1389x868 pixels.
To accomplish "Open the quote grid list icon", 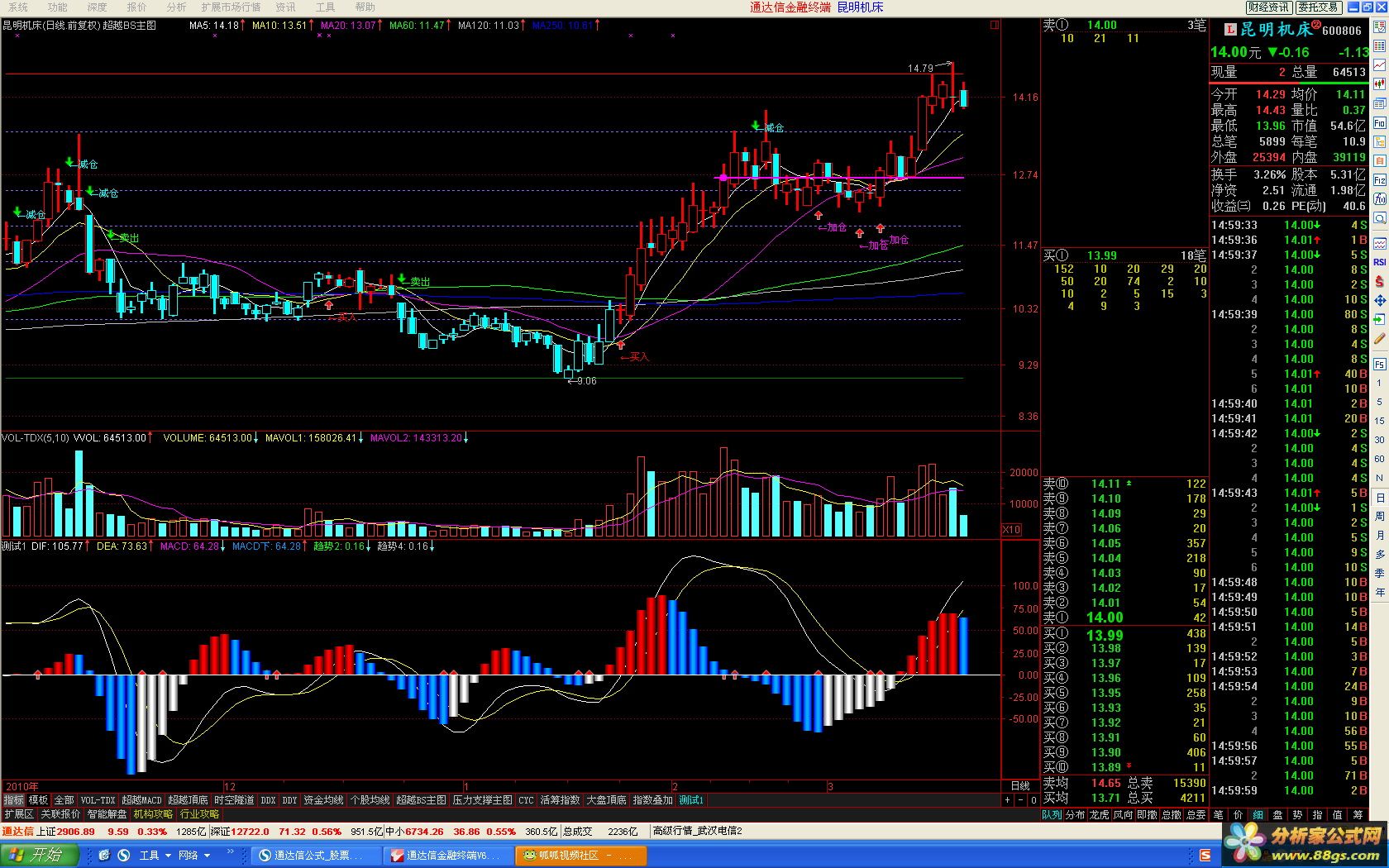I will coord(1379,45).
